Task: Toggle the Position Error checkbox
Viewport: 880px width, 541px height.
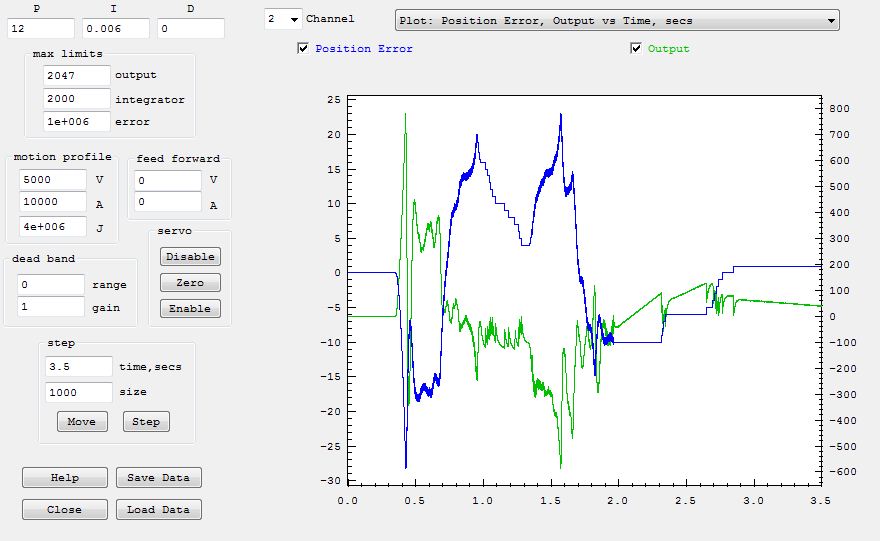Action: click(303, 48)
